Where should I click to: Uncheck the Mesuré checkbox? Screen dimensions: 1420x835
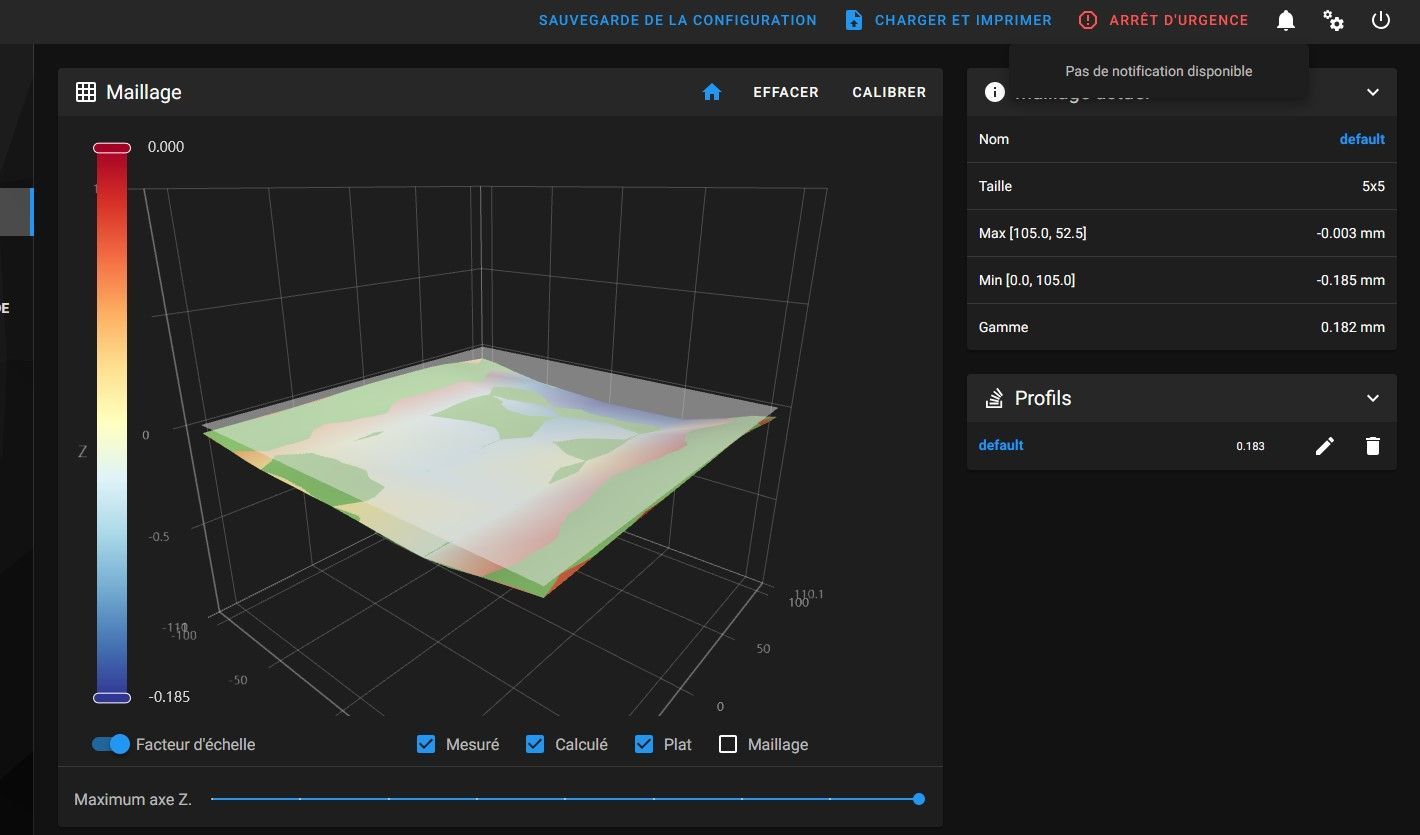tap(426, 744)
